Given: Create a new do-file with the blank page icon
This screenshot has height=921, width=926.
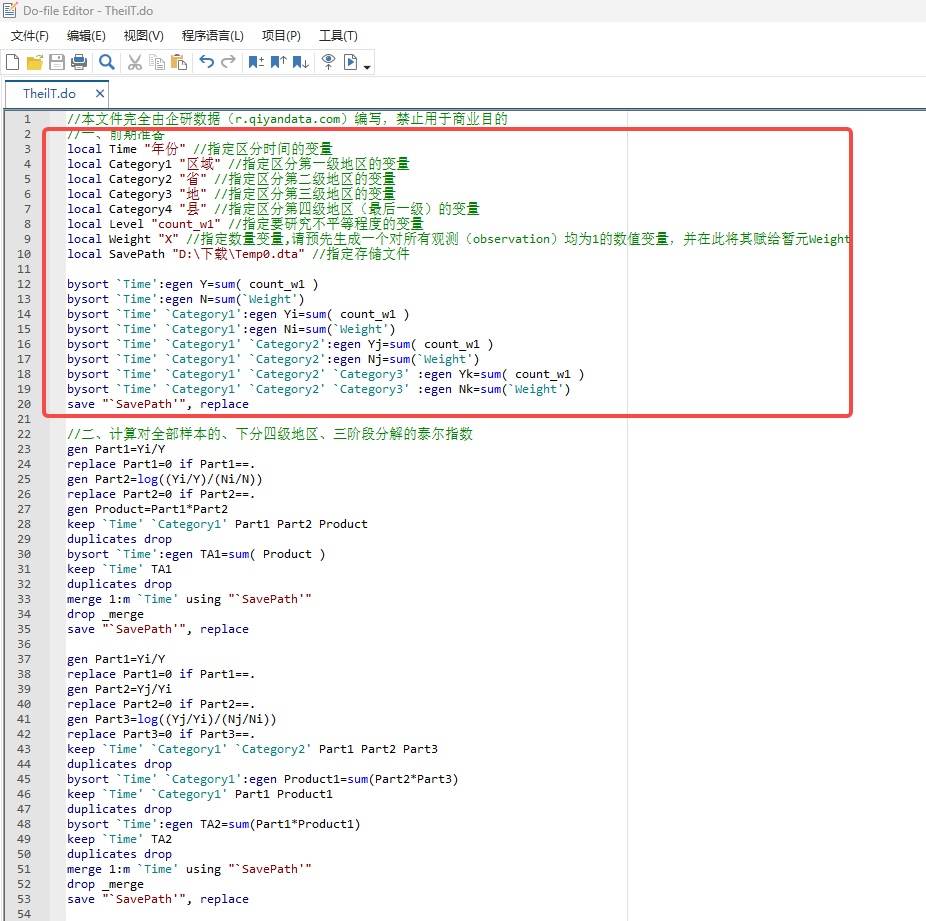Looking at the screenshot, I should click(13, 63).
